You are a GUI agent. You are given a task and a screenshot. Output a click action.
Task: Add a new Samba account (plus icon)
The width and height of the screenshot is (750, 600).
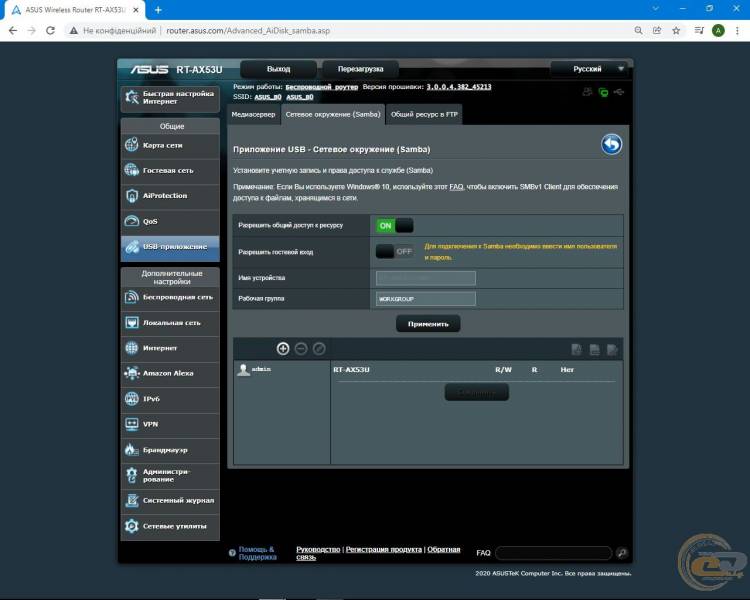(283, 349)
